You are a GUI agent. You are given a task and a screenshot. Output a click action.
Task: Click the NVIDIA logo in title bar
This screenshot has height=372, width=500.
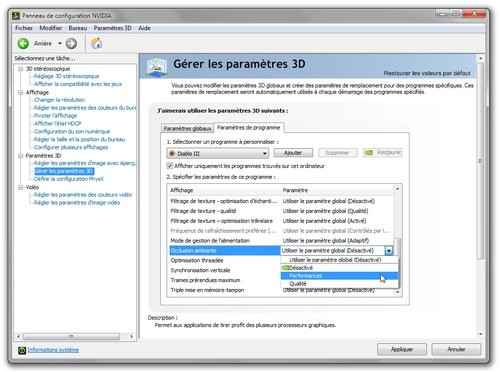16,16
